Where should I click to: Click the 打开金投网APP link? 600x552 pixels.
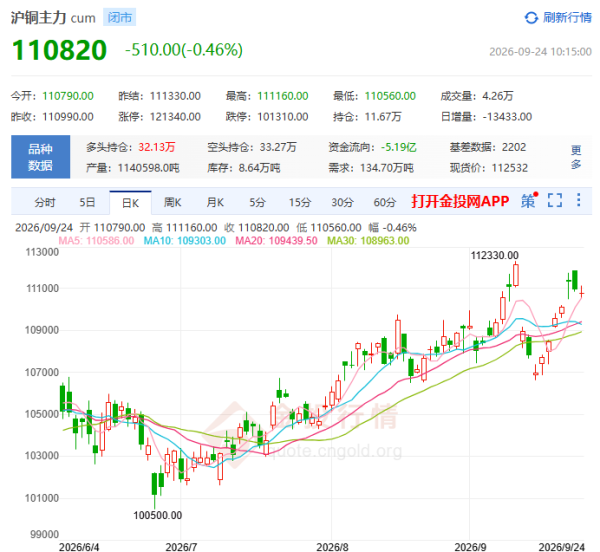(460, 201)
